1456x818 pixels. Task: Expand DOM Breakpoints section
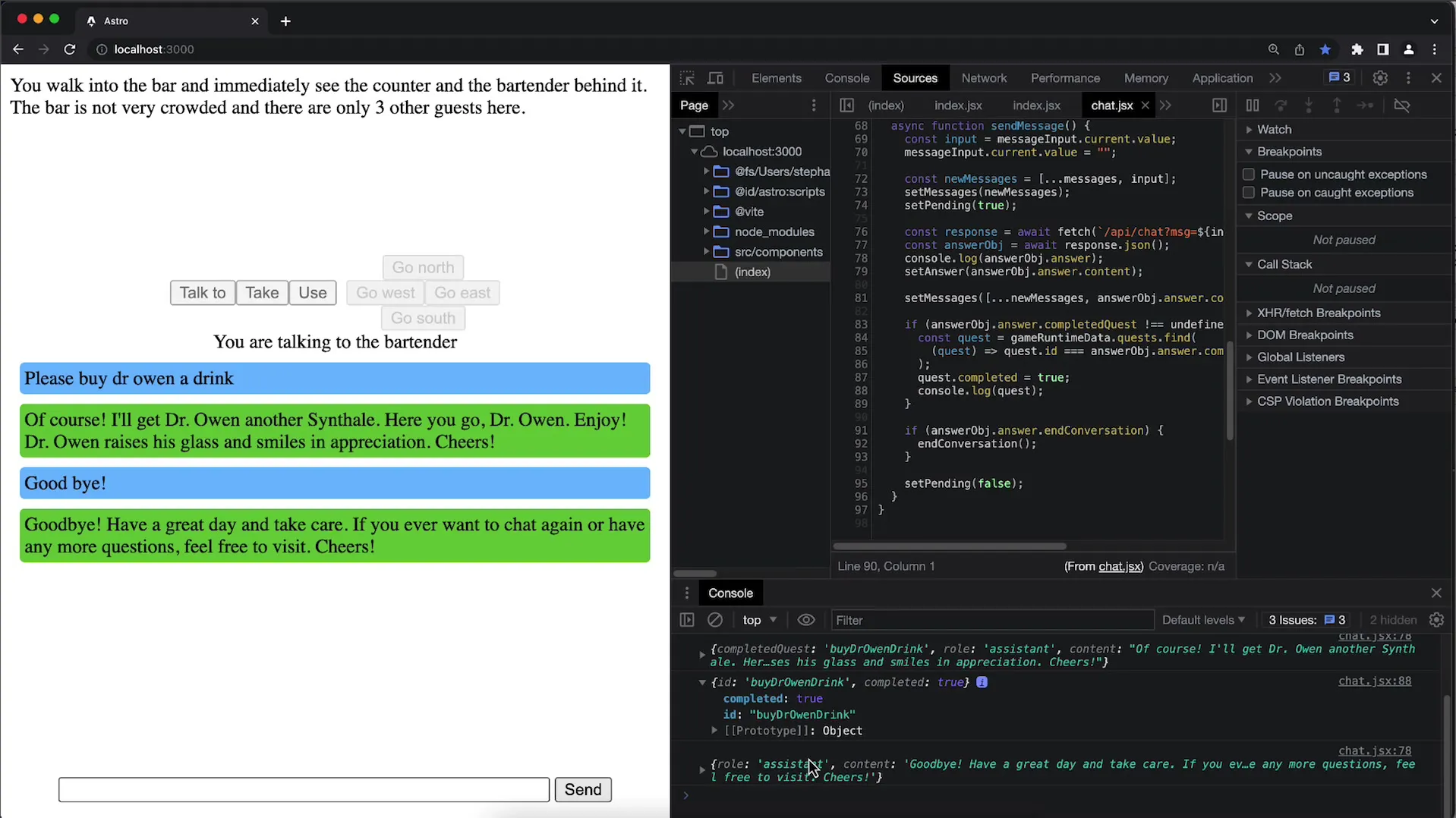1250,335
